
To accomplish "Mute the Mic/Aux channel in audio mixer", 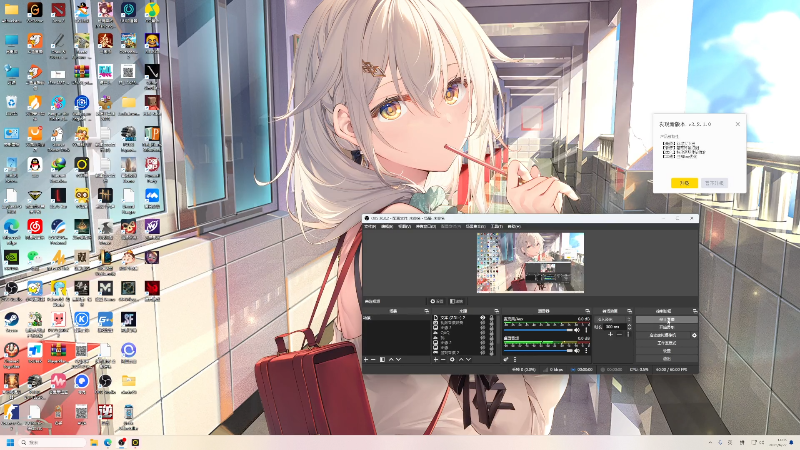I will [577, 330].
